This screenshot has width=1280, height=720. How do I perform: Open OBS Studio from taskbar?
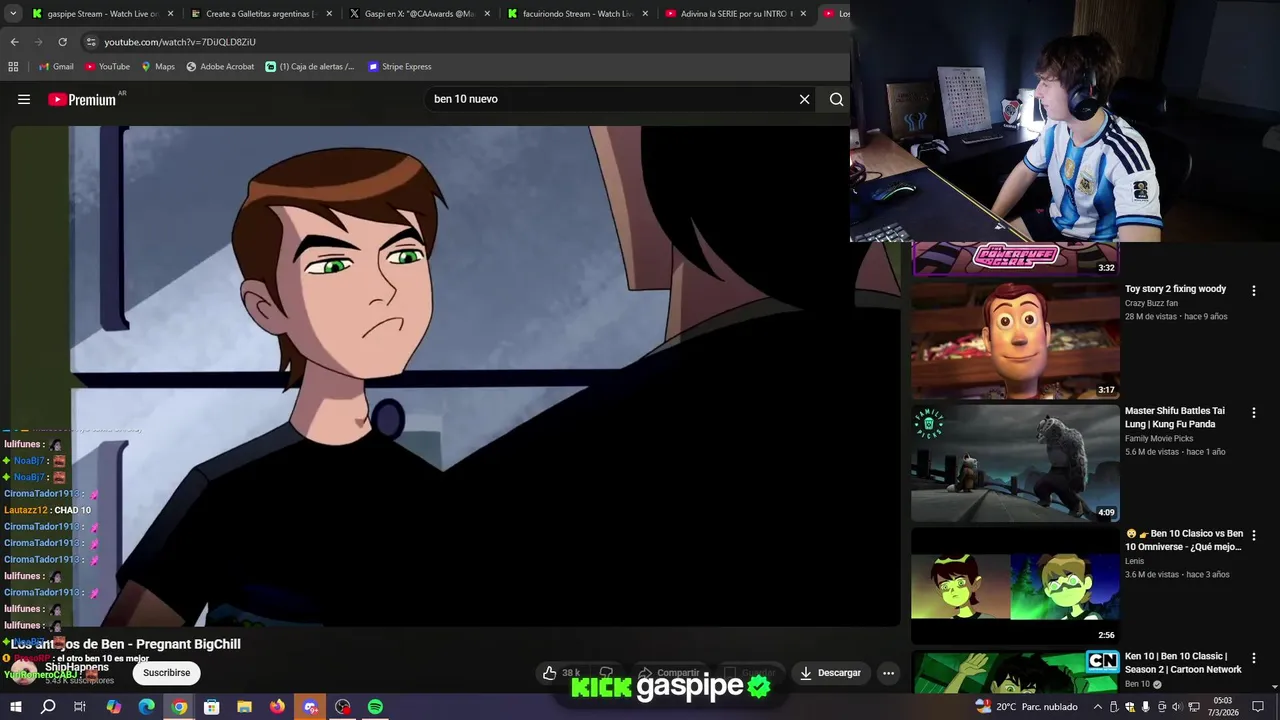click(x=343, y=707)
